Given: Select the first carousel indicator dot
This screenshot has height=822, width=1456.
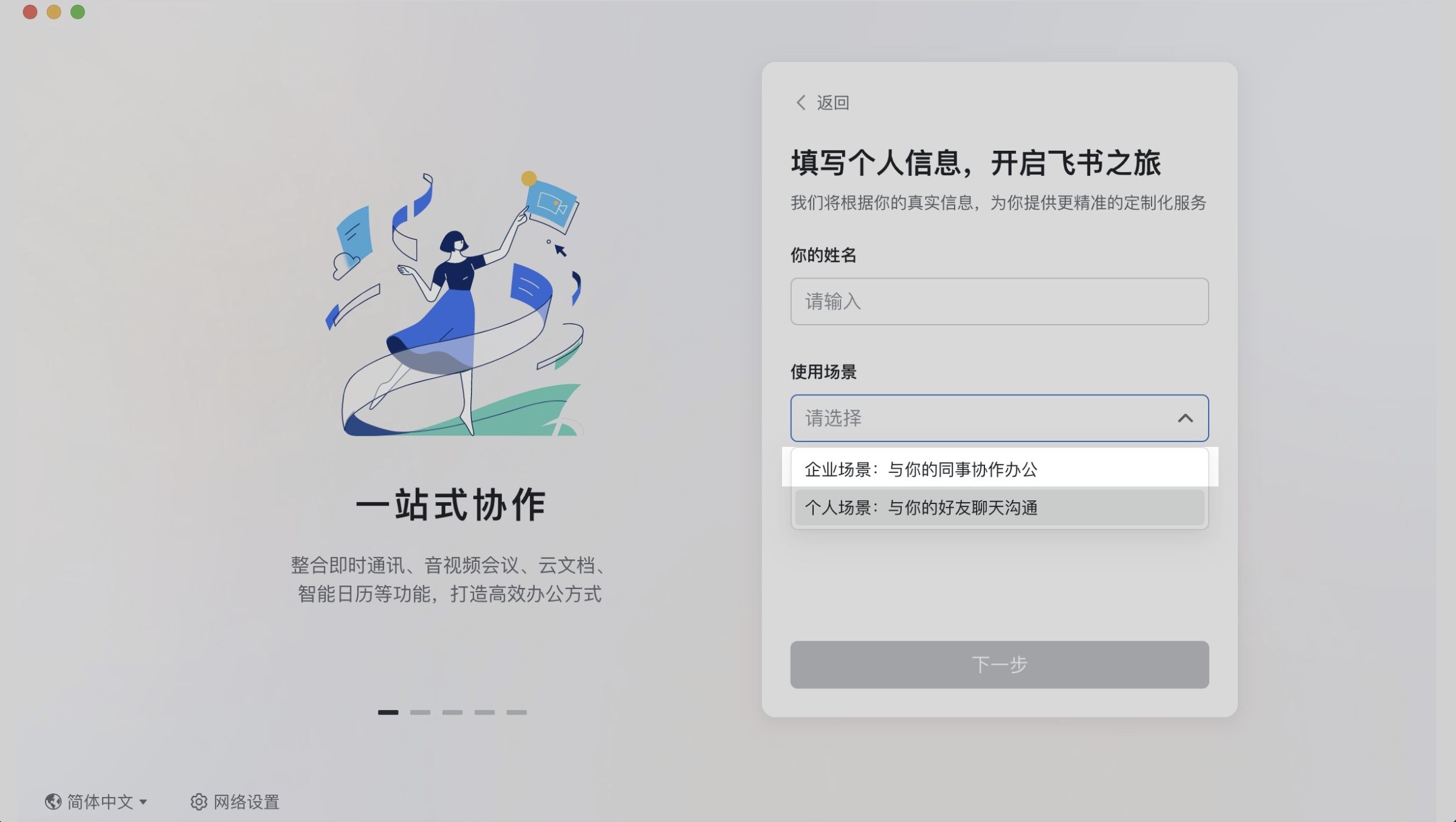Looking at the screenshot, I should (389, 712).
